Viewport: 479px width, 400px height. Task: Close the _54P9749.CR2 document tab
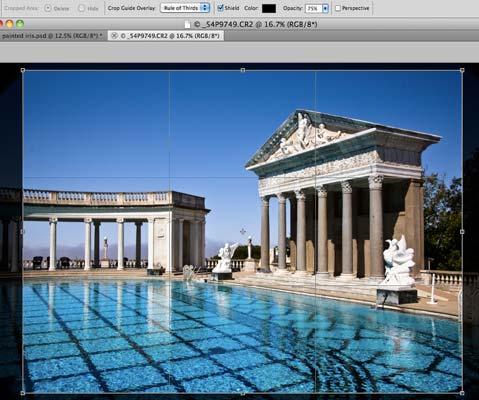pos(114,36)
